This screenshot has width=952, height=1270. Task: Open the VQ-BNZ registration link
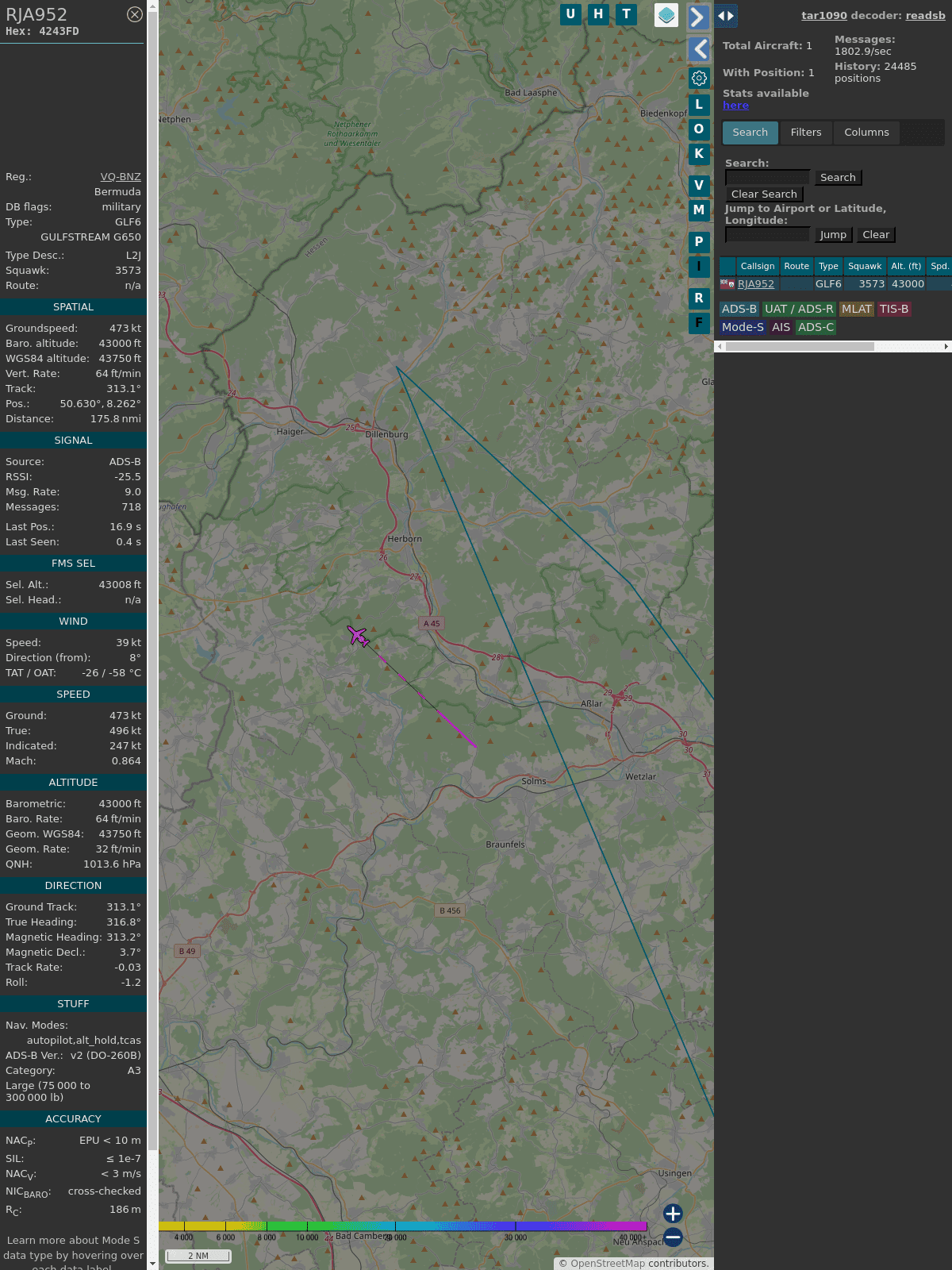(121, 177)
